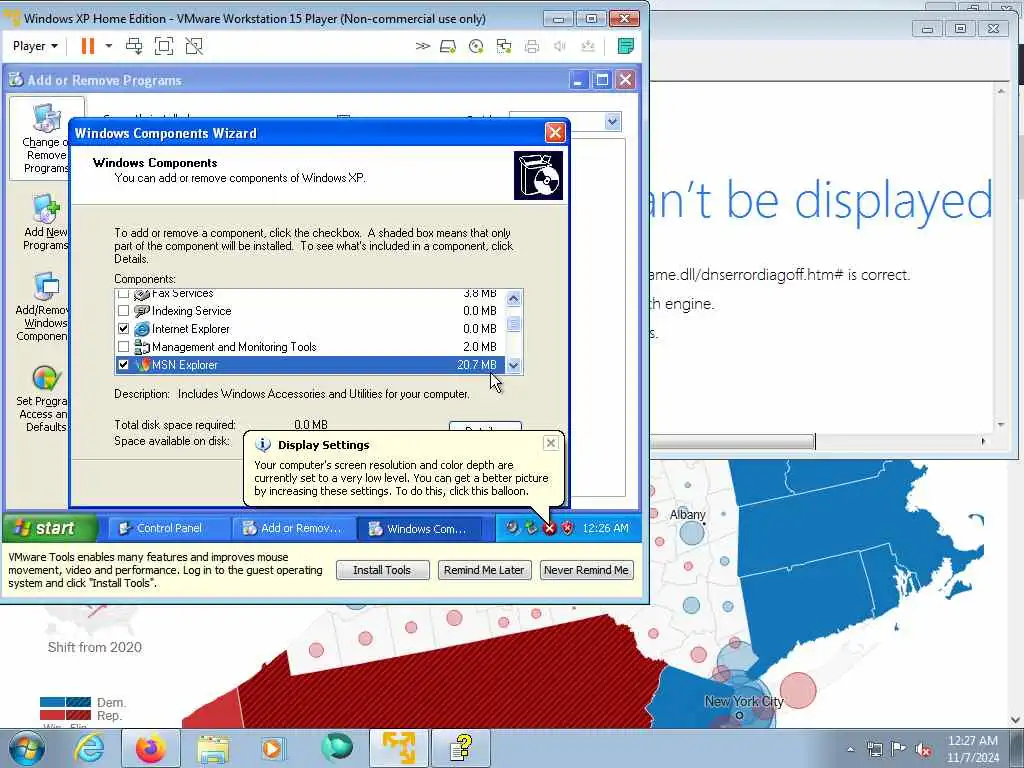This screenshot has width=1024, height=768.
Task: Click the network tray icon in Windows 7
Action: click(x=874, y=749)
